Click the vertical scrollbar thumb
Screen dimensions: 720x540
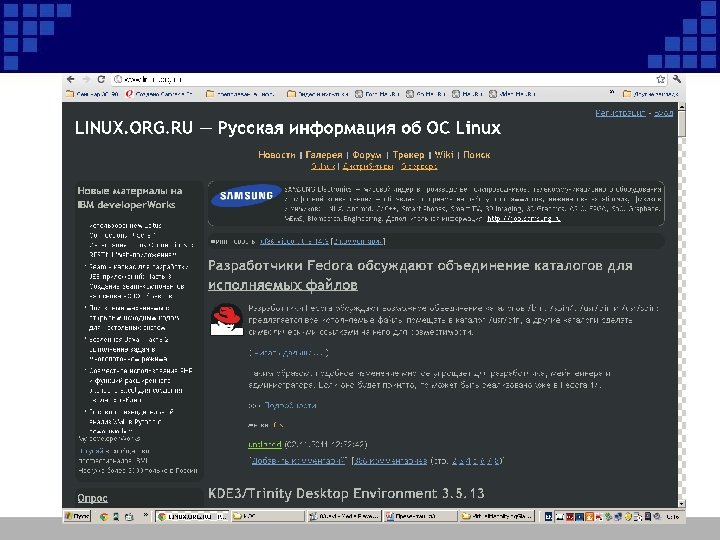682,124
